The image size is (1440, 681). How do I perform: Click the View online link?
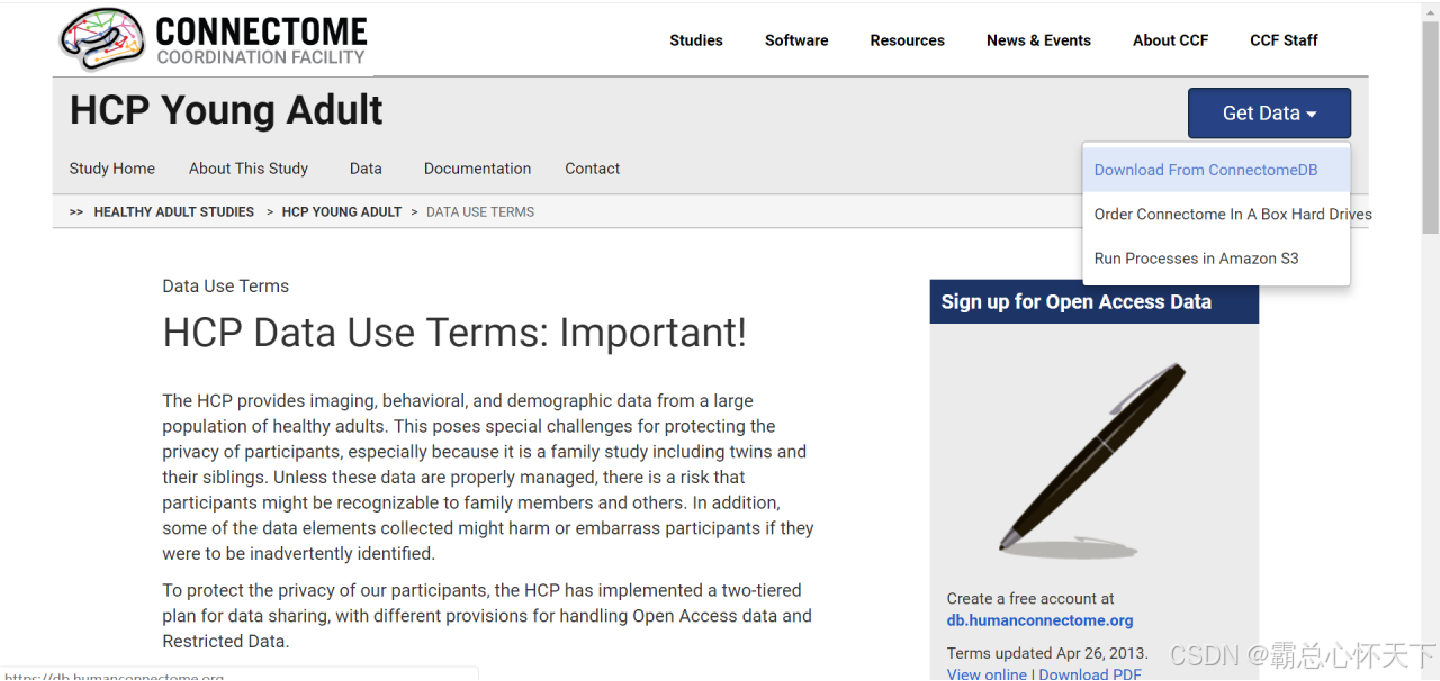pos(987,674)
